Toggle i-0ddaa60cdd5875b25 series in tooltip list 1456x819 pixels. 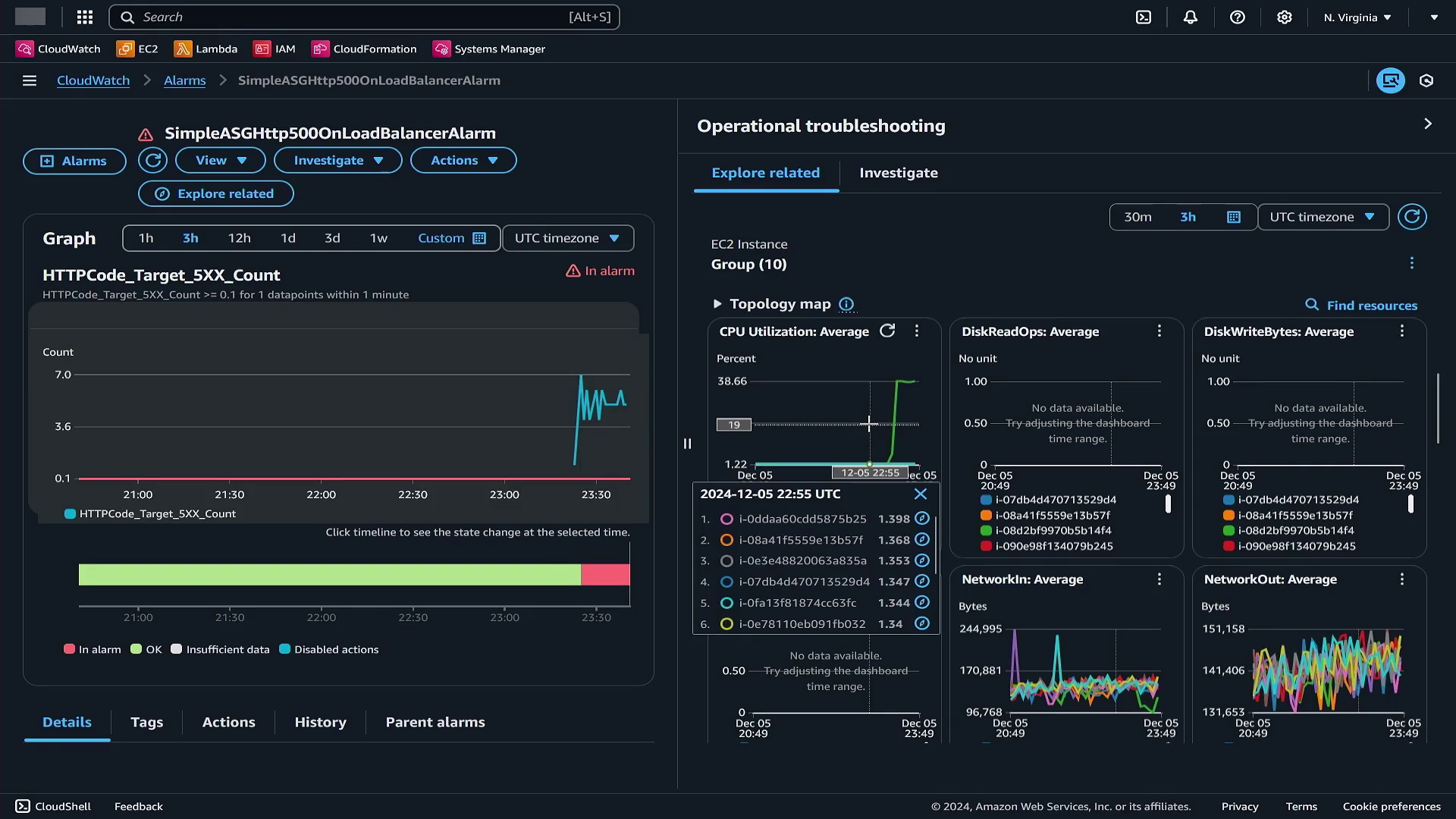[726, 519]
